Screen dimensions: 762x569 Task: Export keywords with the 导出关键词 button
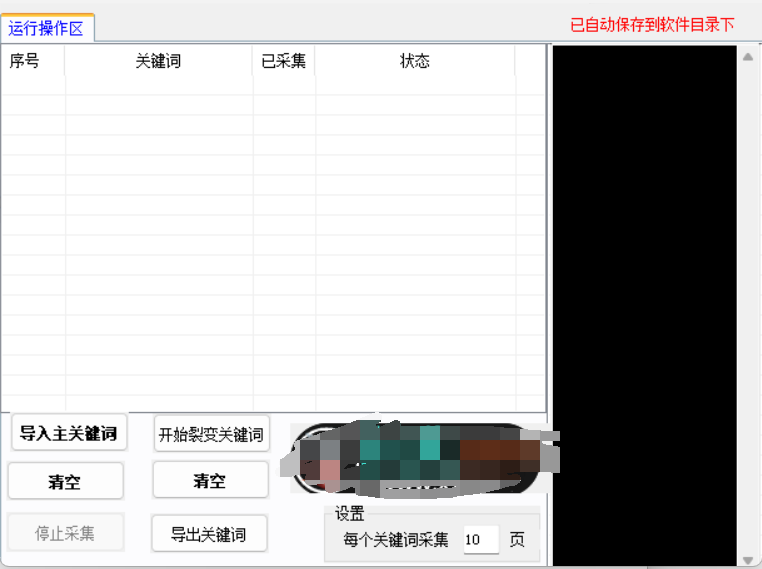[210, 534]
